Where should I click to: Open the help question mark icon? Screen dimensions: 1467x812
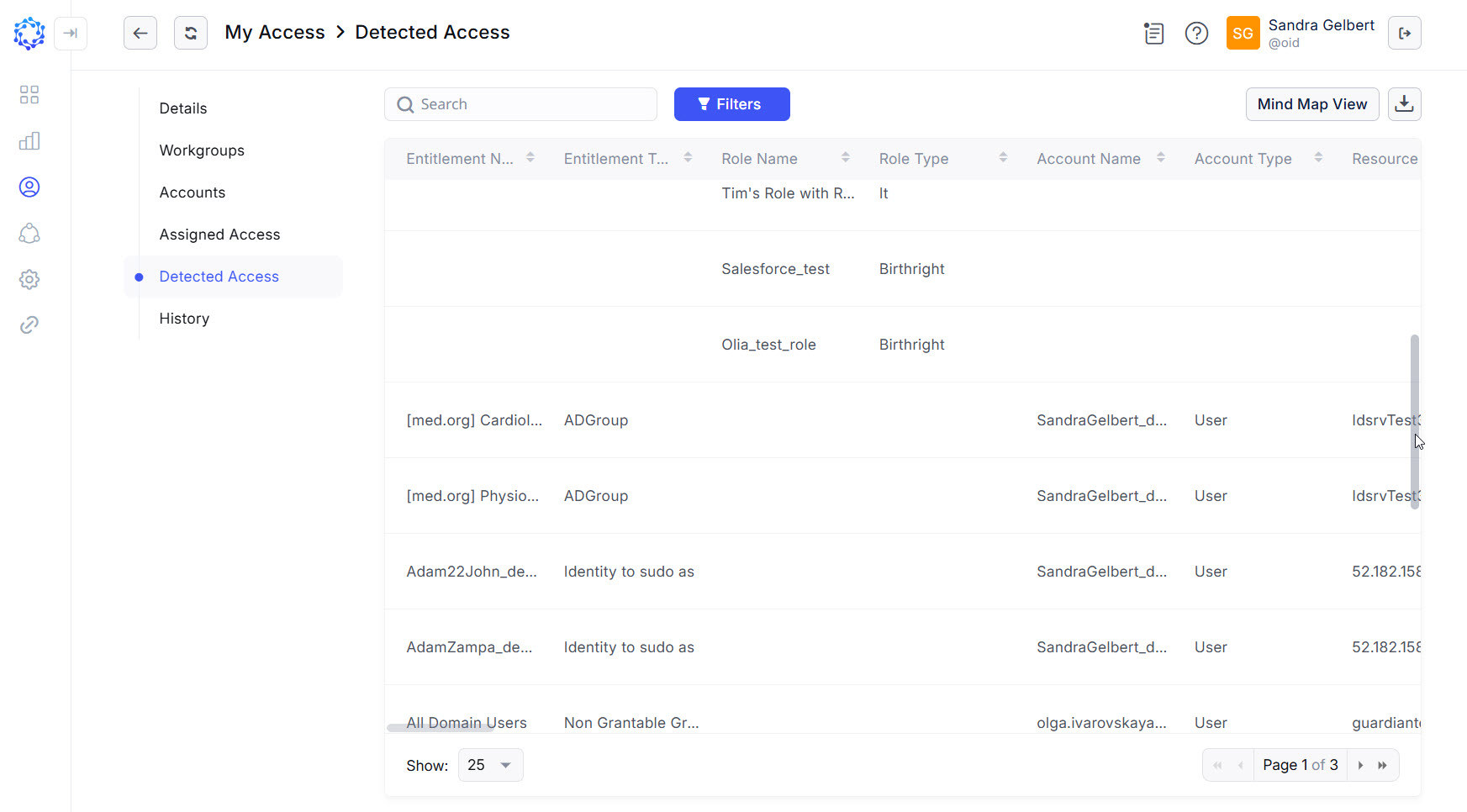(1196, 34)
